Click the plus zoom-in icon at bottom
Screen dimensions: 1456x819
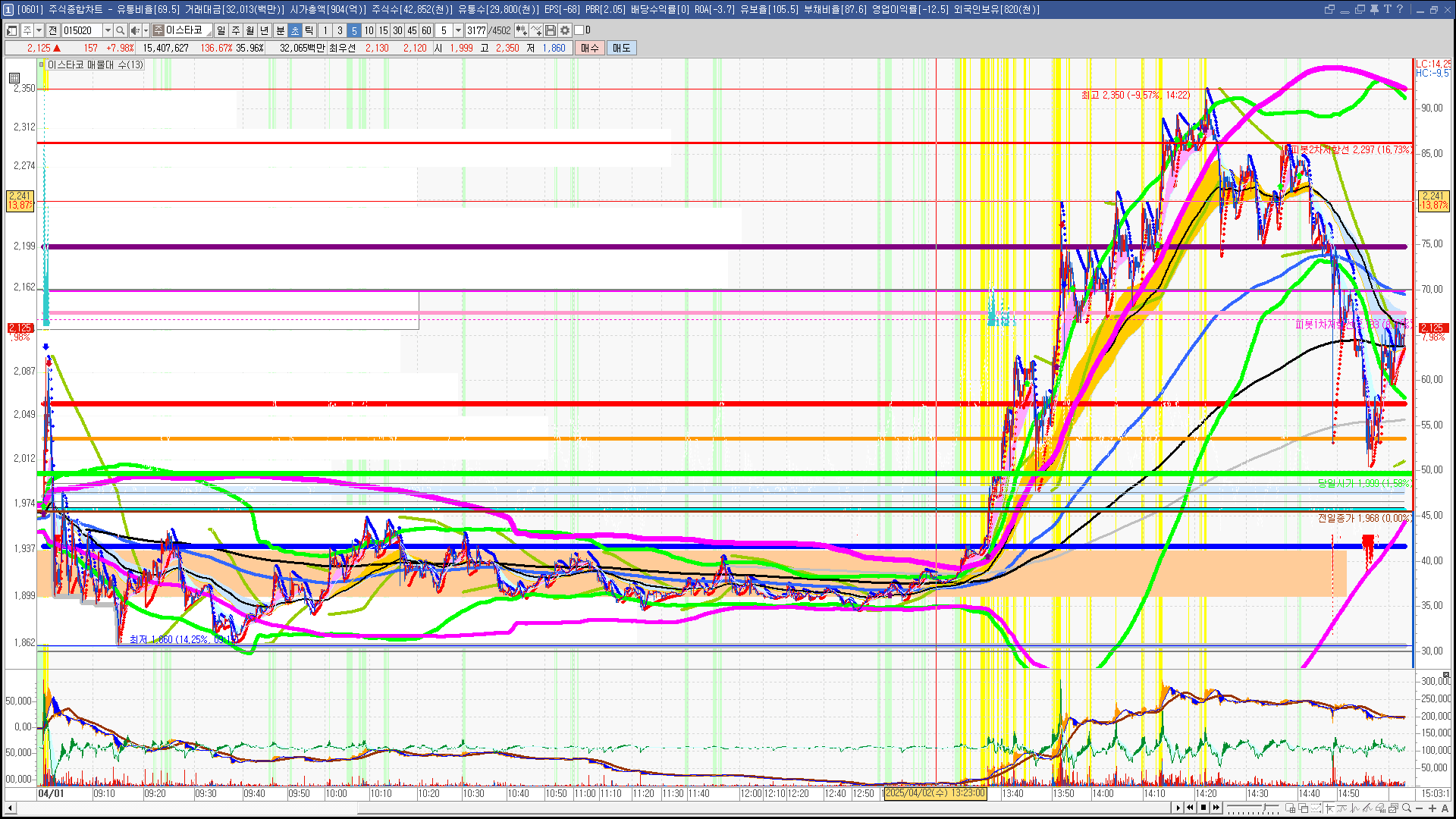1432,808
